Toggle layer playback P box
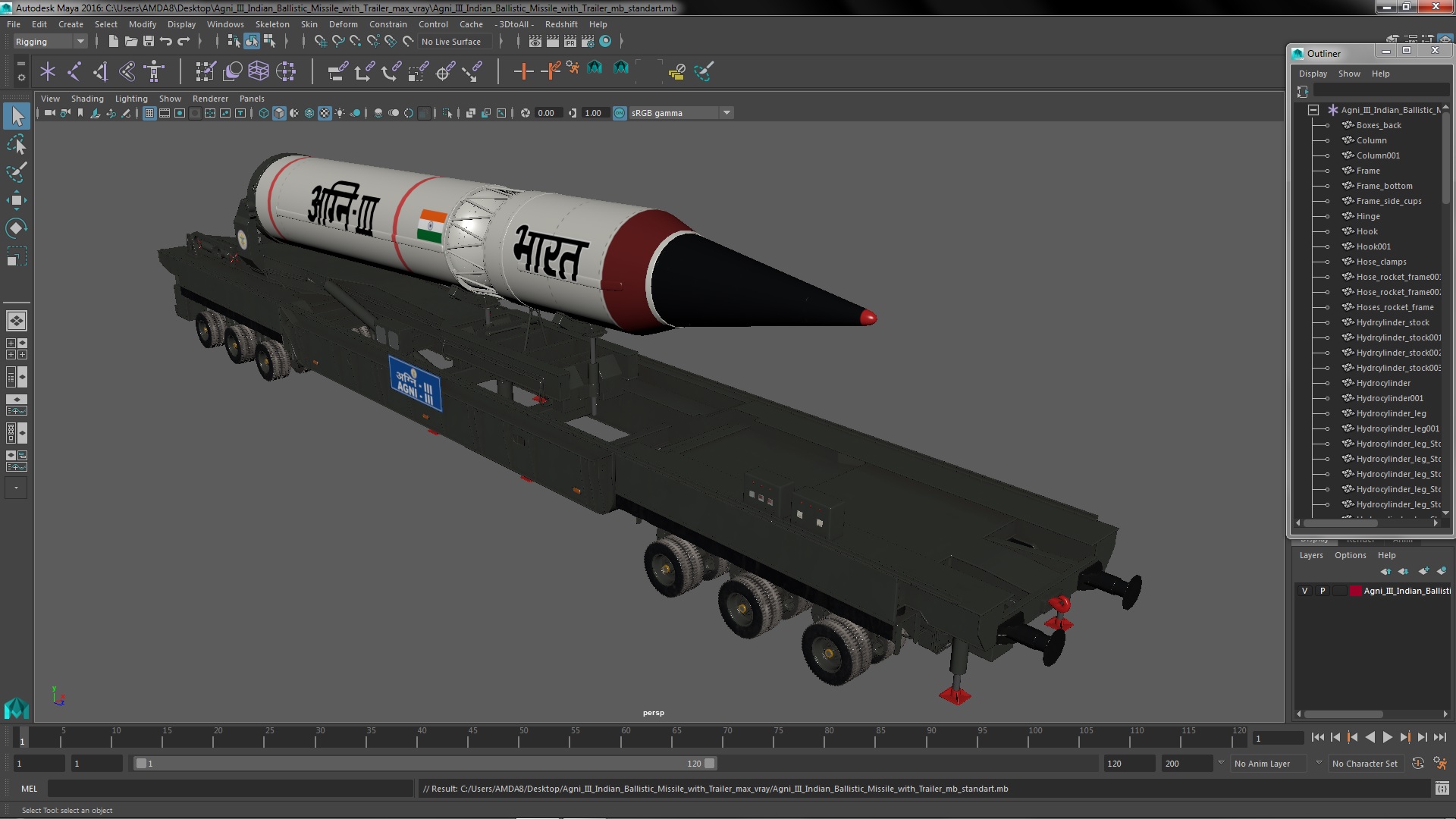This screenshot has width=1456, height=819. pyautogui.click(x=1323, y=591)
